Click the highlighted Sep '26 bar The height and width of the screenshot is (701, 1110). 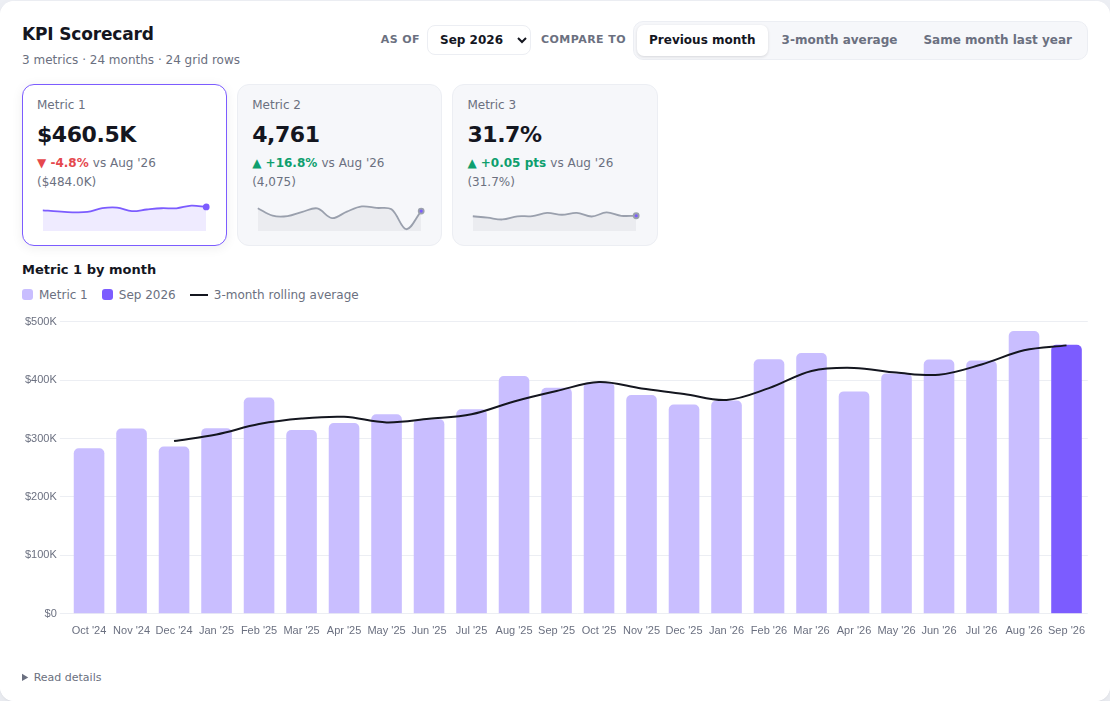[1066, 479]
